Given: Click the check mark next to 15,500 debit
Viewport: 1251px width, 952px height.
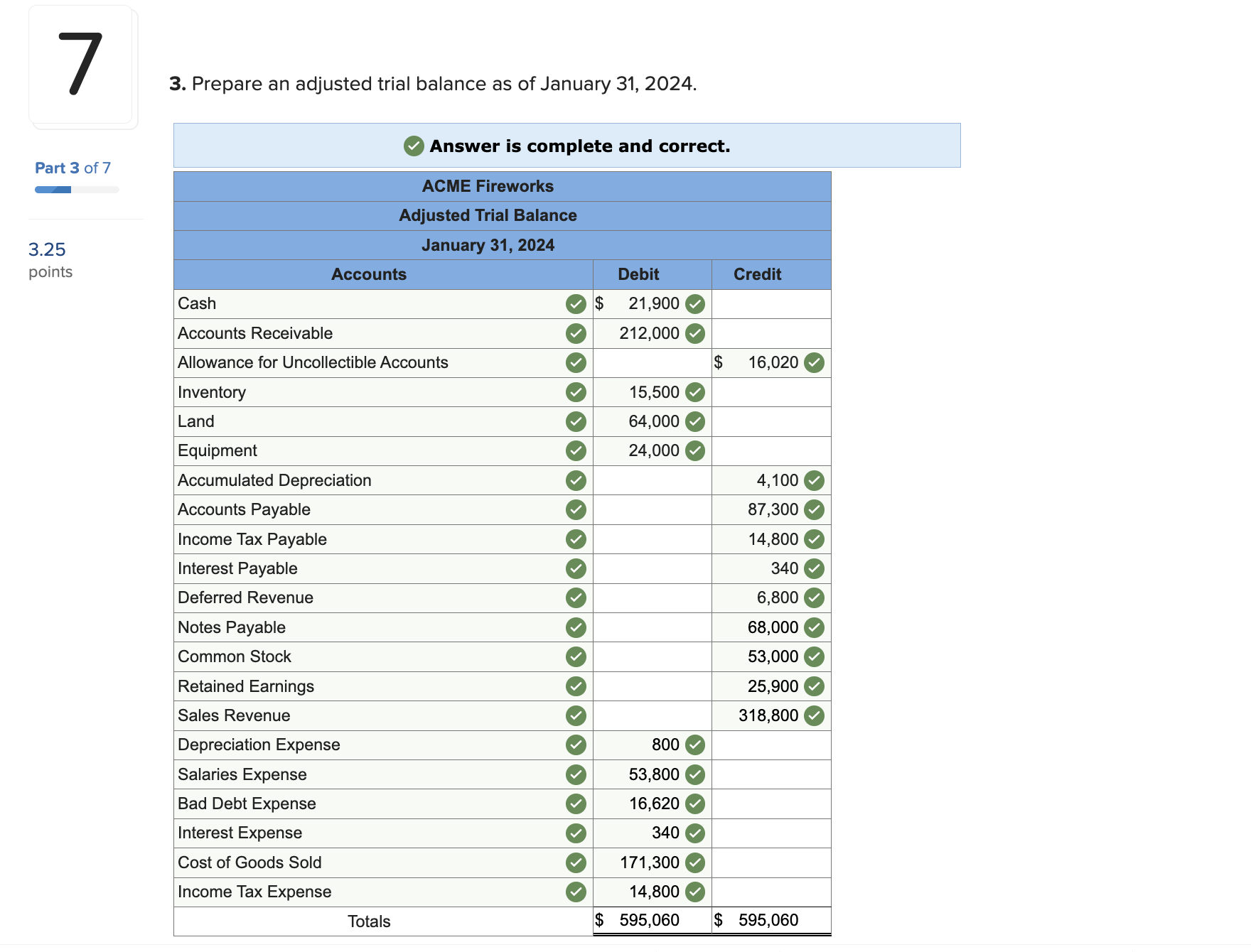Looking at the screenshot, I should (695, 392).
